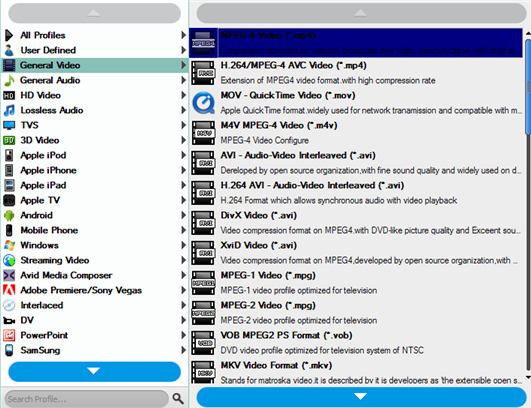The height and width of the screenshot is (408, 531).
Task: Open the Interlaced category
Action: pyautogui.click(x=95, y=305)
